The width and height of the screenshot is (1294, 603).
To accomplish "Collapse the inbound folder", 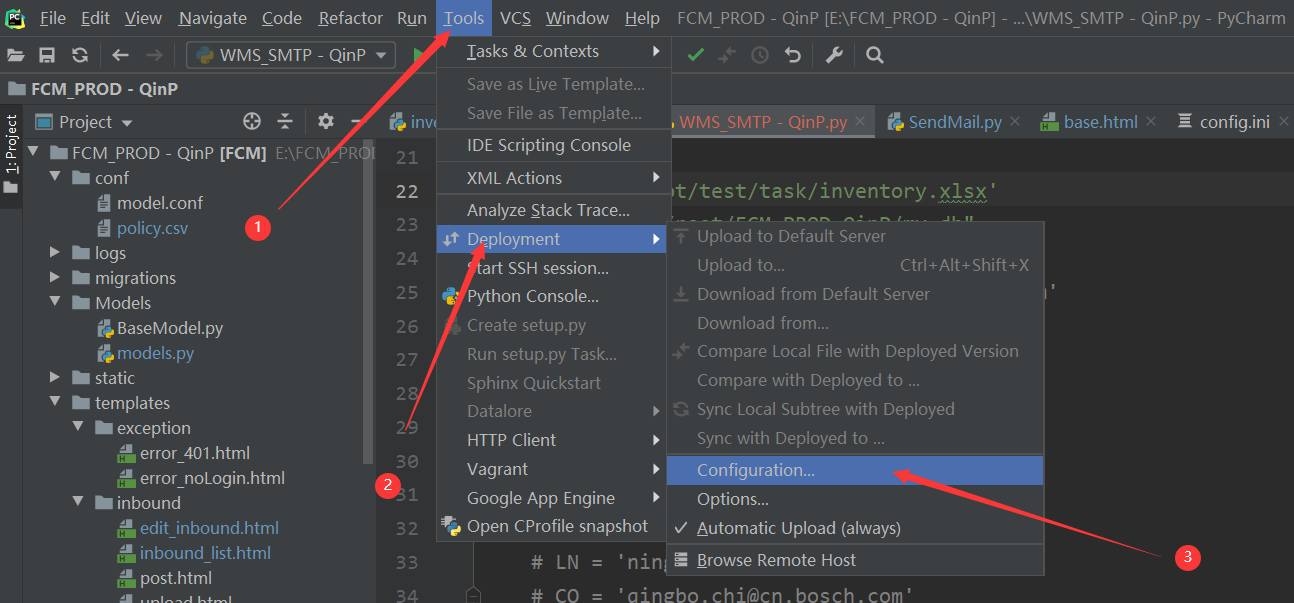I will (x=77, y=503).
